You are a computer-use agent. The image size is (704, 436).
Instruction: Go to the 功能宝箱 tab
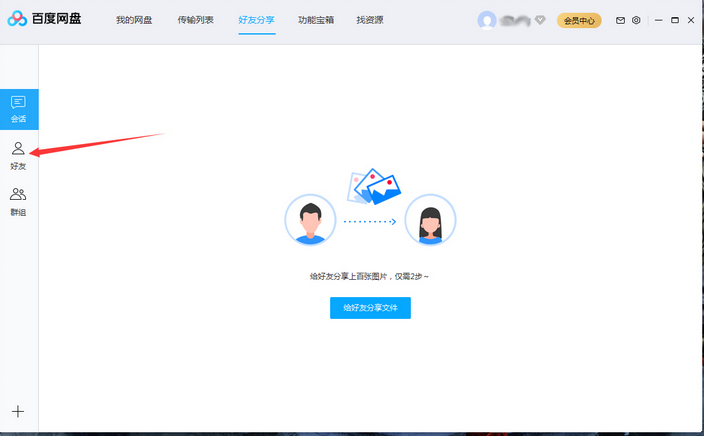pyautogui.click(x=316, y=20)
